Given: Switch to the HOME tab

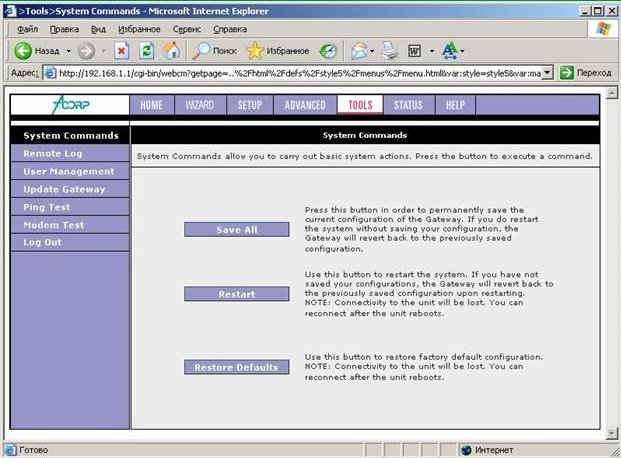Looking at the screenshot, I should click(x=152, y=105).
